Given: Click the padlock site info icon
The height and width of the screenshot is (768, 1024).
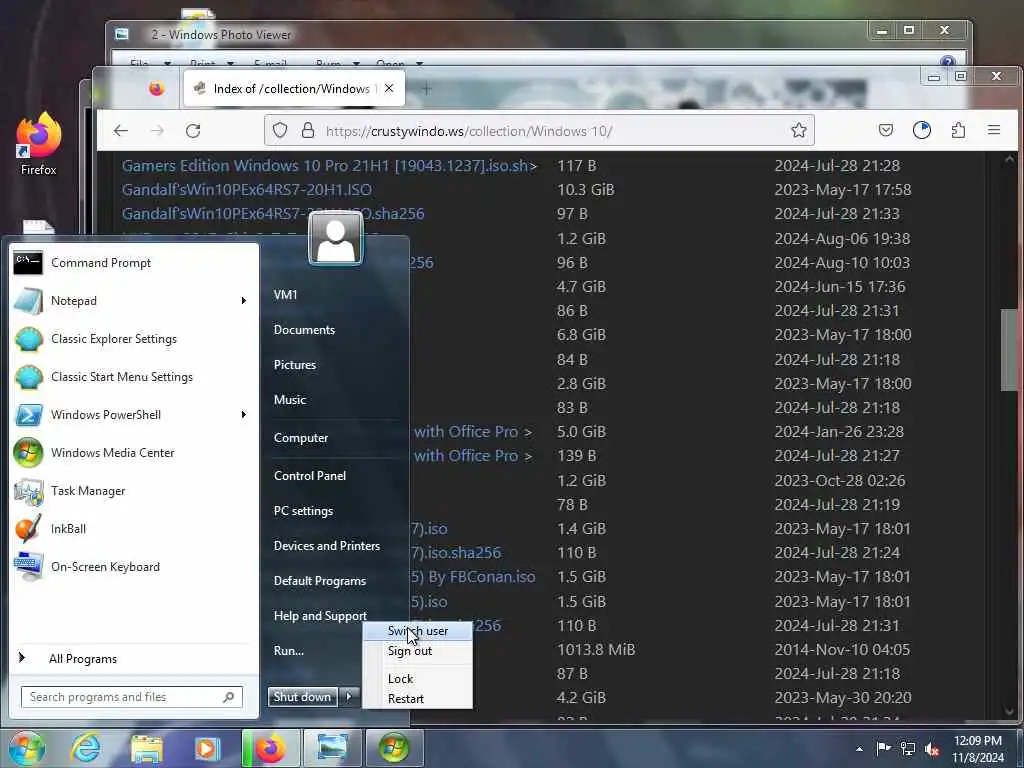Looking at the screenshot, I should pos(308,131).
